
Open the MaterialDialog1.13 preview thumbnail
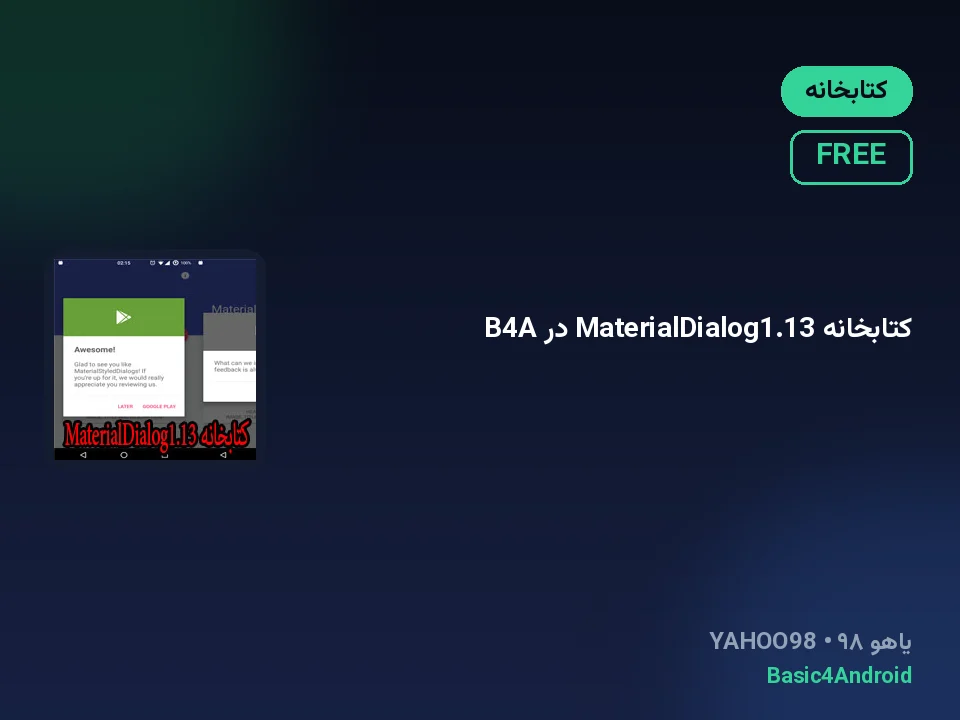156,359
